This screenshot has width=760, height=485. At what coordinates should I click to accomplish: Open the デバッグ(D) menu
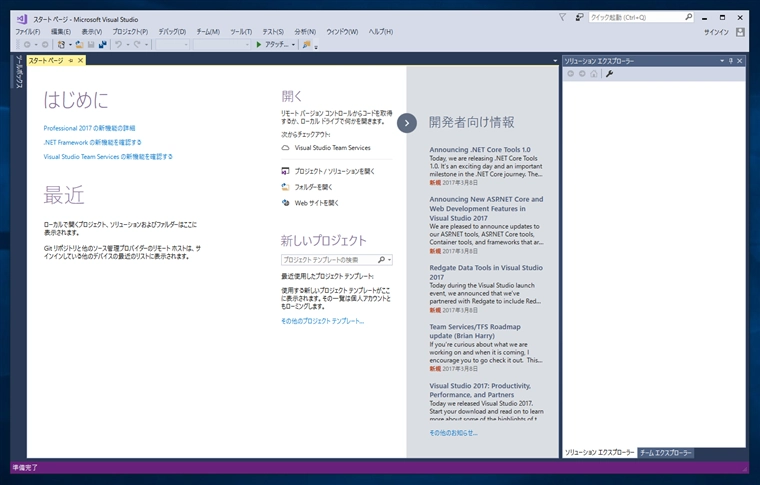172,31
